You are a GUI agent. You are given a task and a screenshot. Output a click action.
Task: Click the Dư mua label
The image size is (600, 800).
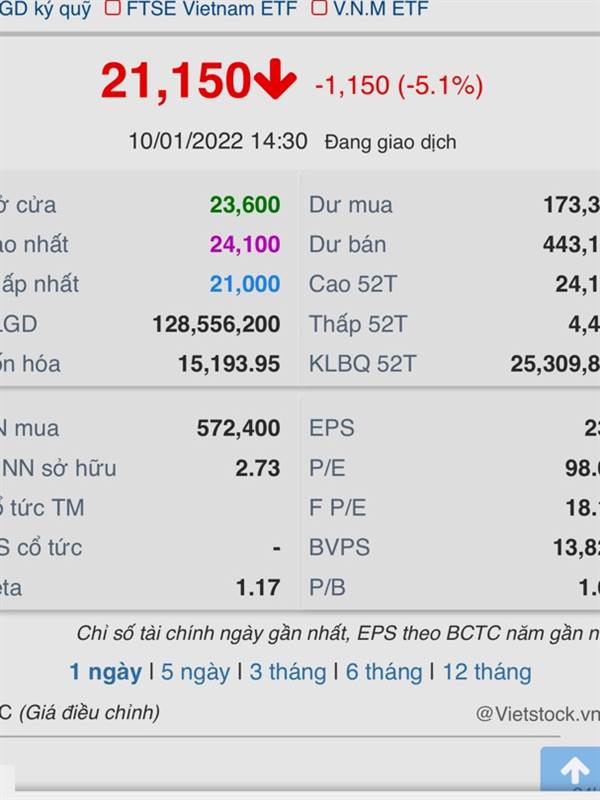(x=351, y=205)
